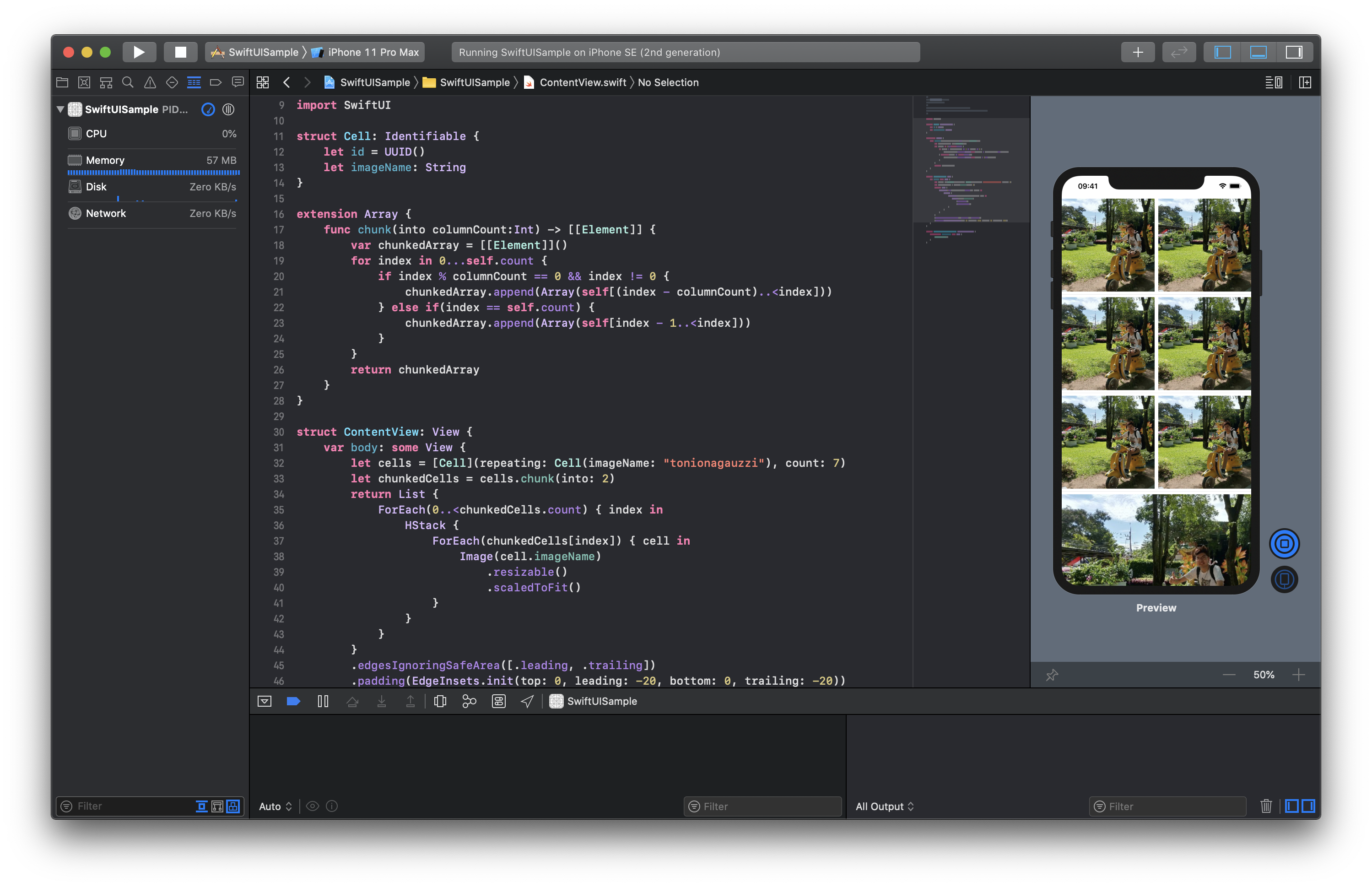Image resolution: width=1372 pixels, height=887 pixels.
Task: Zoom in the preview with plus button
Action: [x=1298, y=675]
